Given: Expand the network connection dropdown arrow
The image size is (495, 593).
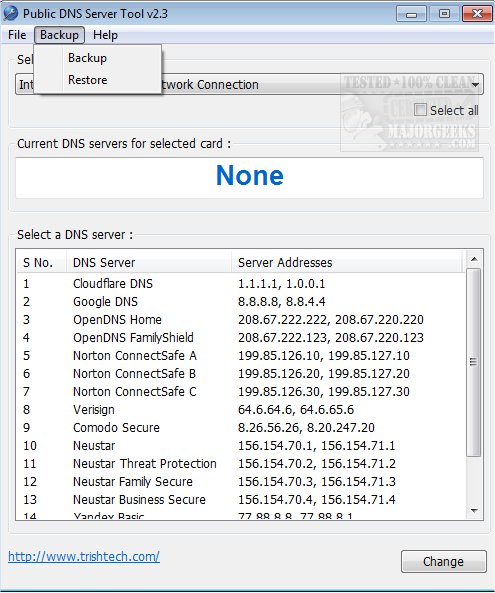Looking at the screenshot, I should 475,84.
